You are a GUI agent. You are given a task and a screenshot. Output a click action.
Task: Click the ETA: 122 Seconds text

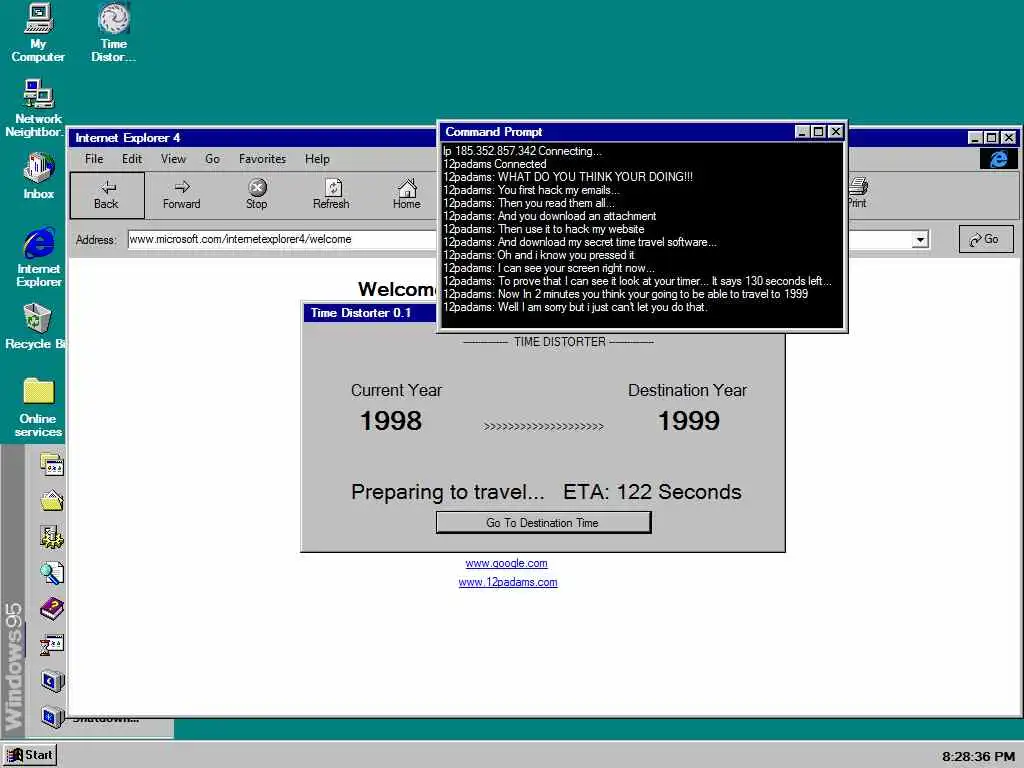coord(652,492)
